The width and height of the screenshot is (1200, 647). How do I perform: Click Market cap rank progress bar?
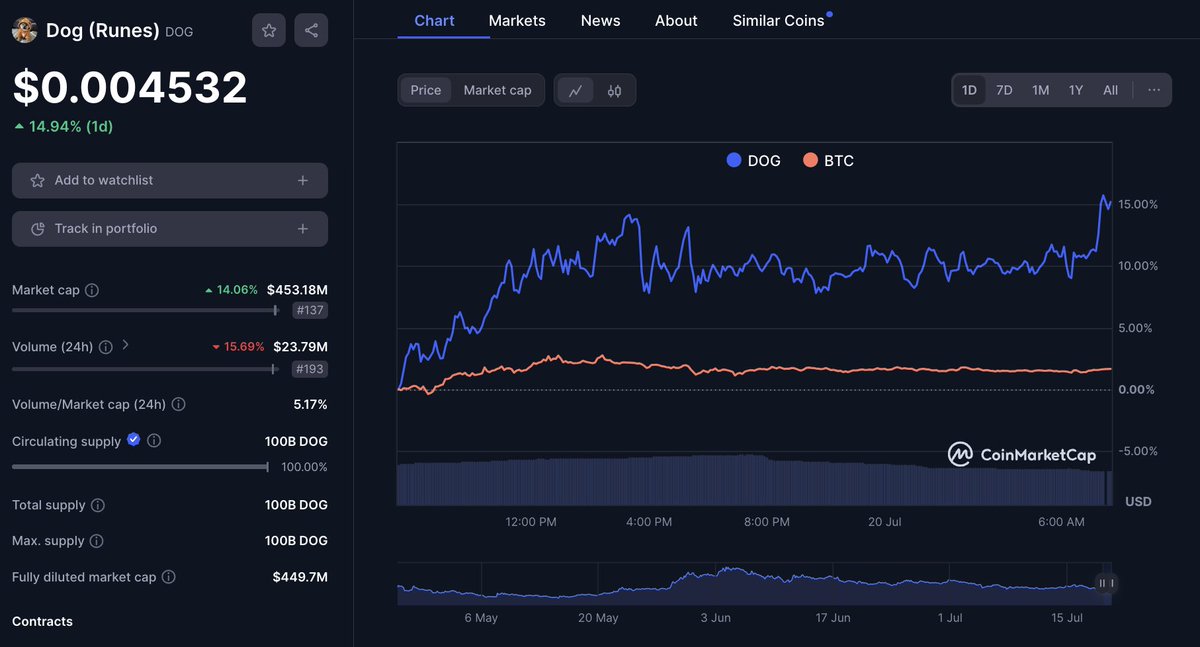145,311
